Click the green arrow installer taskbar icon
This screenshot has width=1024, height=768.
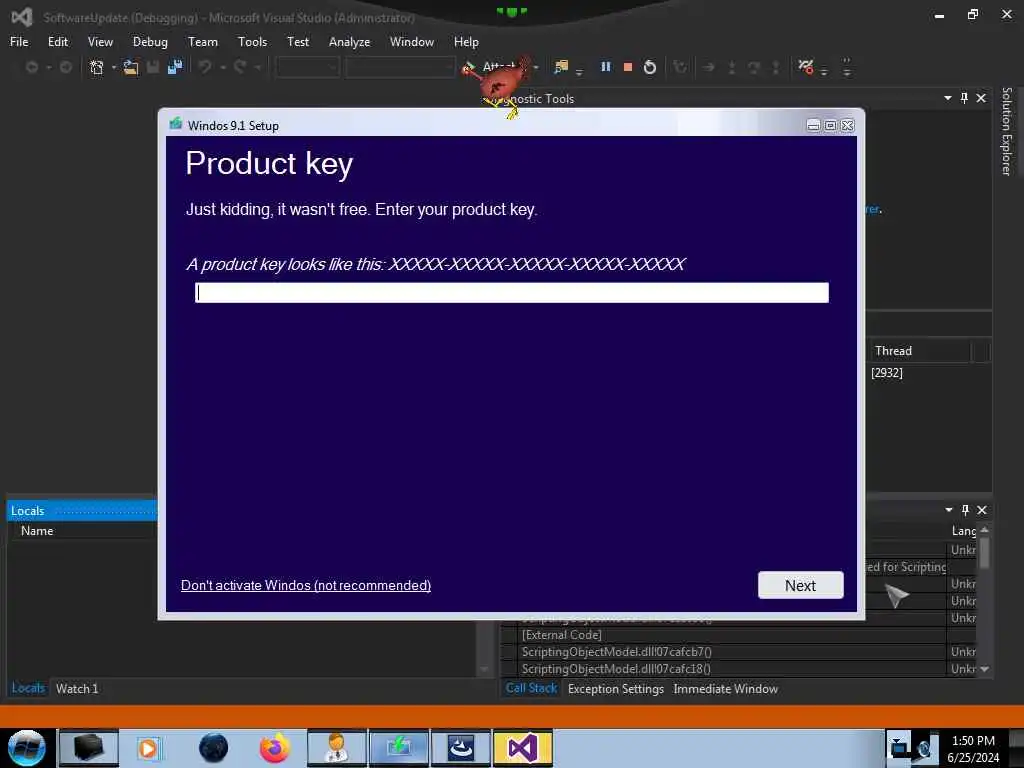pos(399,748)
